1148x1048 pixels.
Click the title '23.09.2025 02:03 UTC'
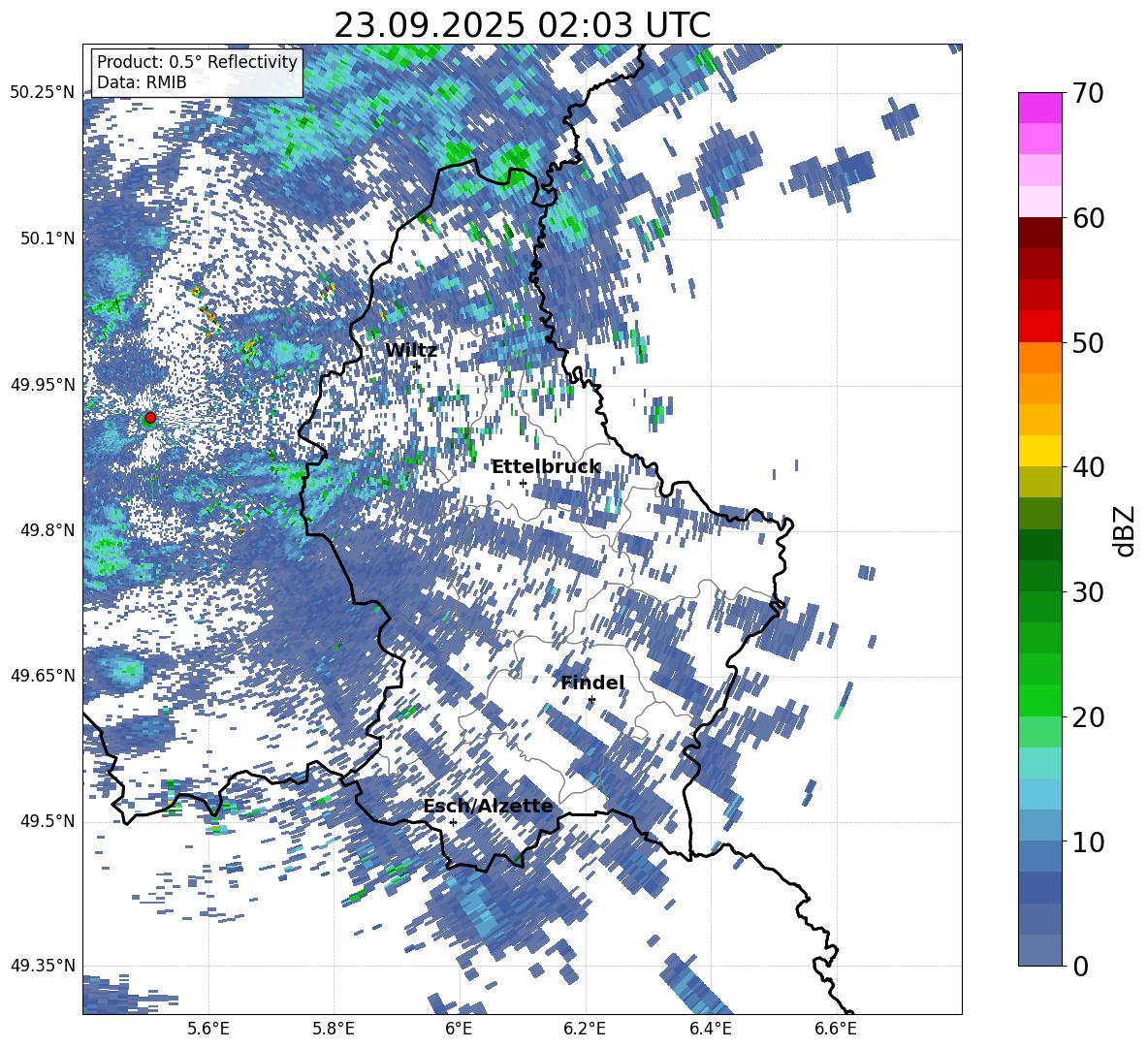coord(522,25)
